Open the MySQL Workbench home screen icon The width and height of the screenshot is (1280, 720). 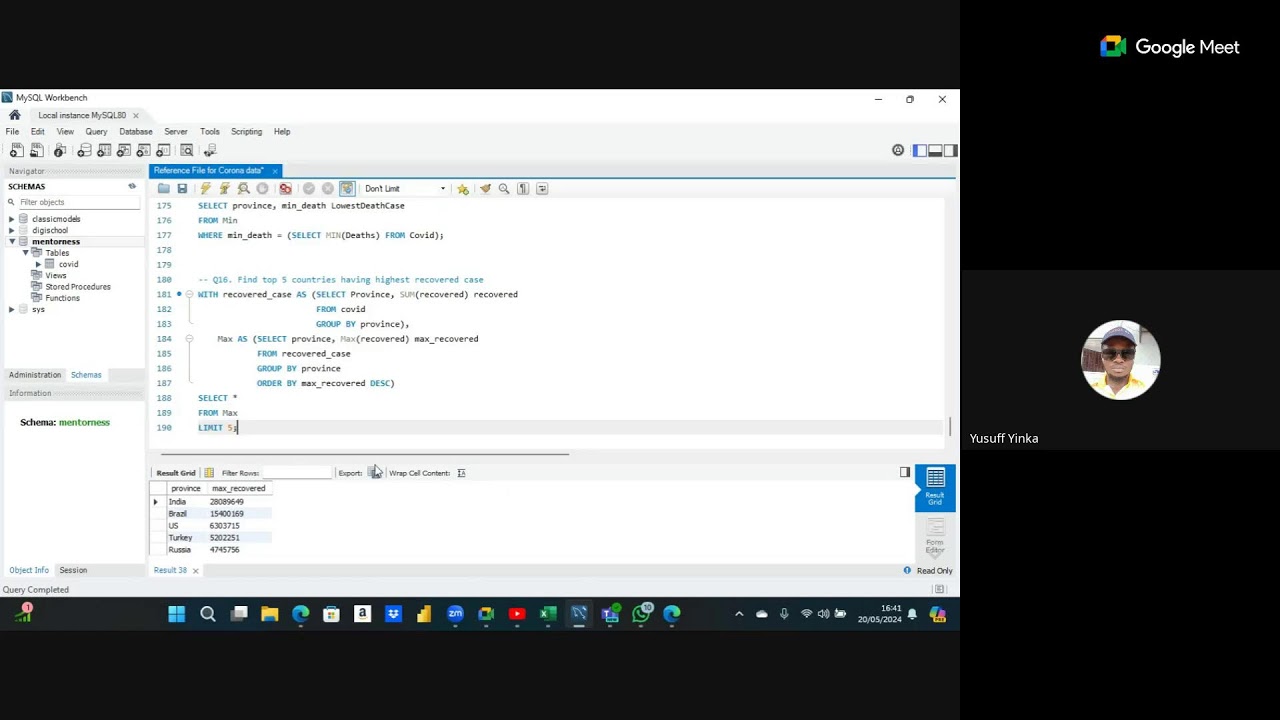point(14,115)
